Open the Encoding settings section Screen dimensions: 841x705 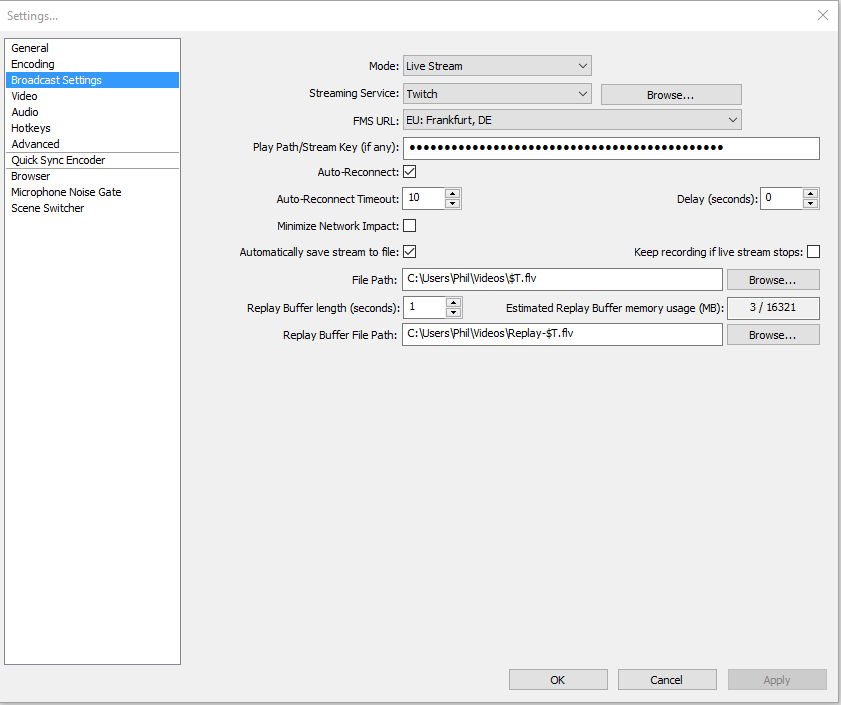pos(92,64)
